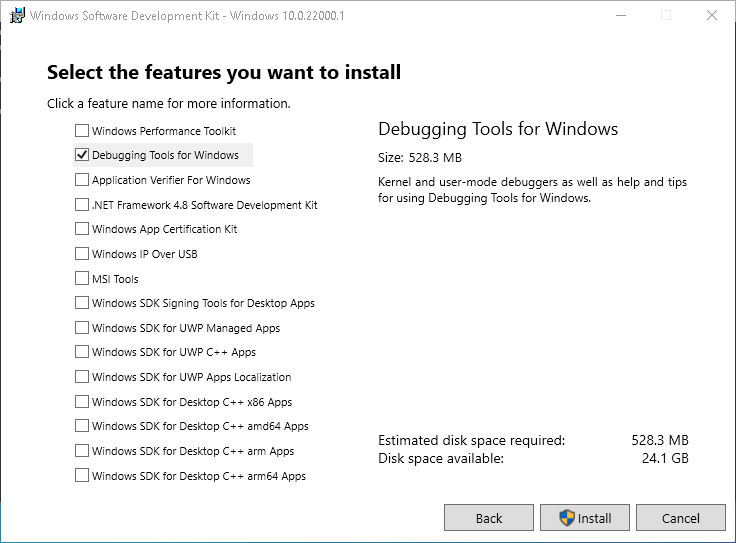Close the installer window

712,15
